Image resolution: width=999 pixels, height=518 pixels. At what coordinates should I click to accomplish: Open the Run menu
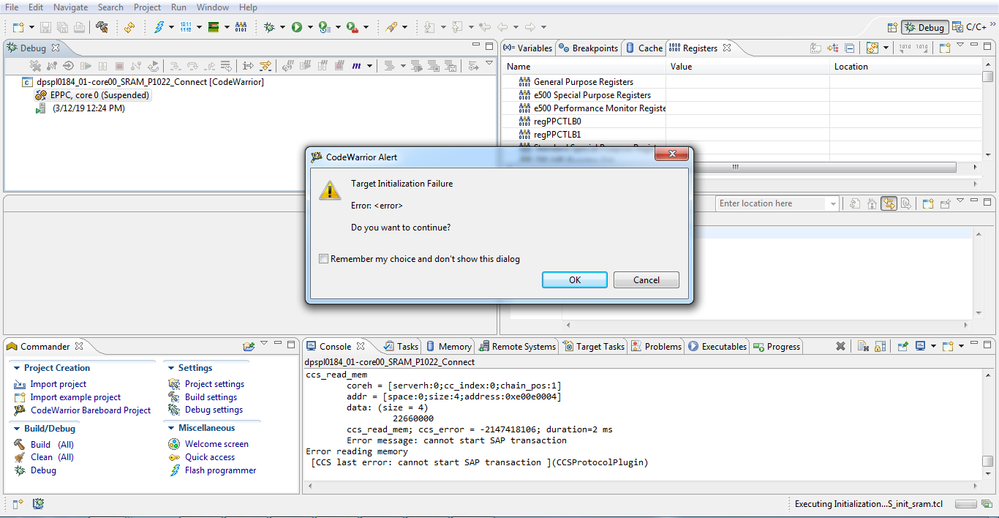179,7
